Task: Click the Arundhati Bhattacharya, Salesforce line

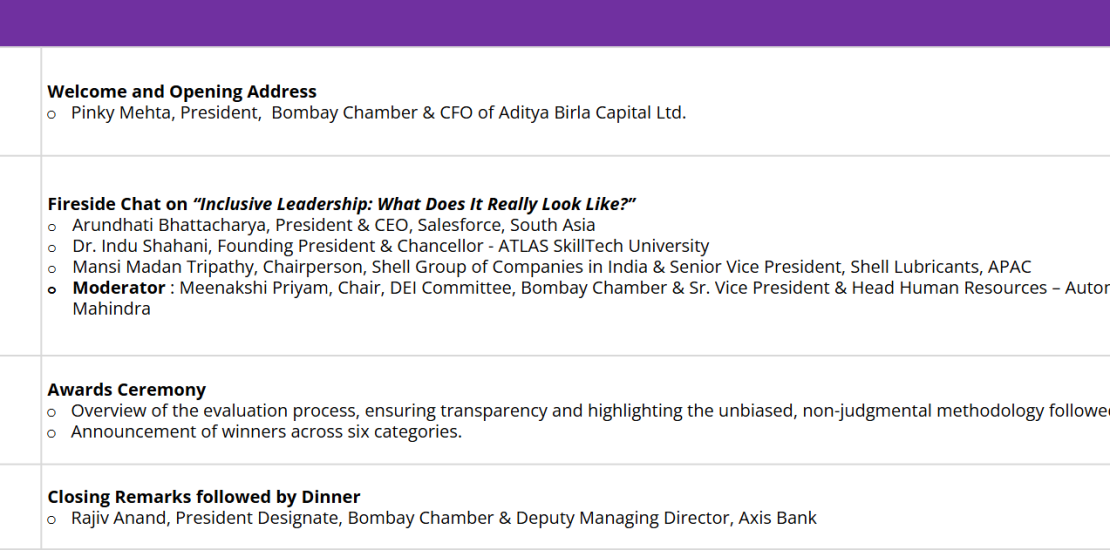Action: (x=333, y=225)
